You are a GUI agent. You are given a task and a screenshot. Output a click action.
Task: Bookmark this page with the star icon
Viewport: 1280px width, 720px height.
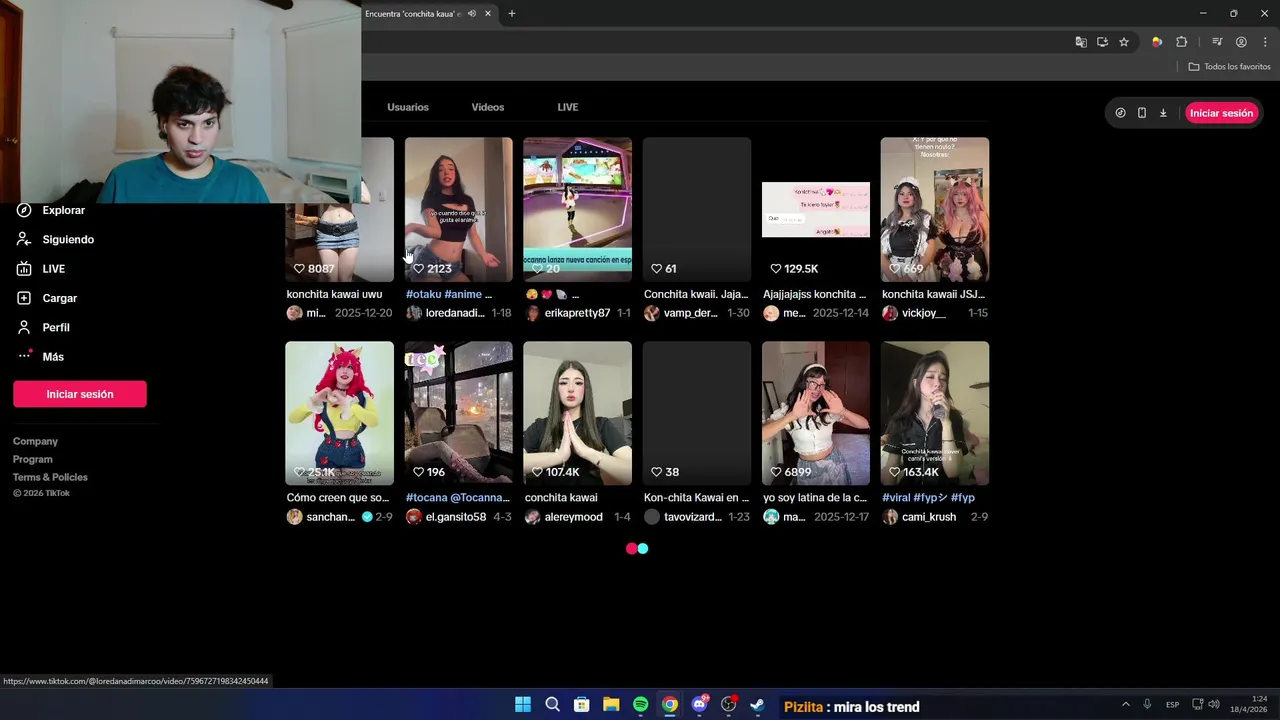pyautogui.click(x=1124, y=42)
